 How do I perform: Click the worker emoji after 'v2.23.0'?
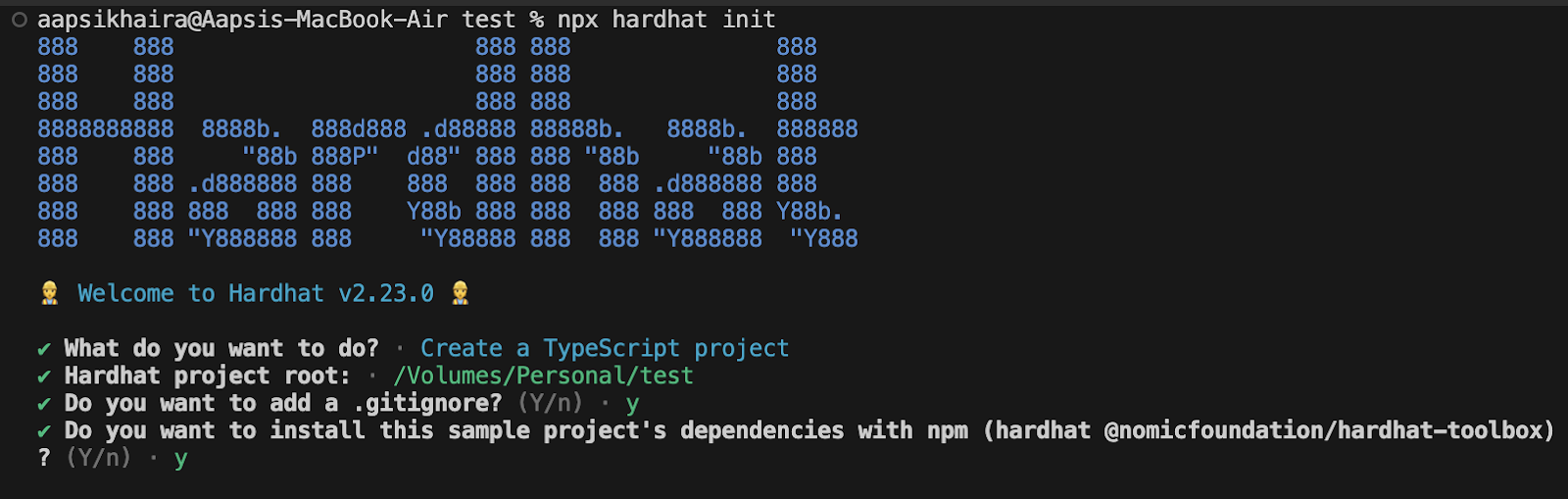coord(460,293)
